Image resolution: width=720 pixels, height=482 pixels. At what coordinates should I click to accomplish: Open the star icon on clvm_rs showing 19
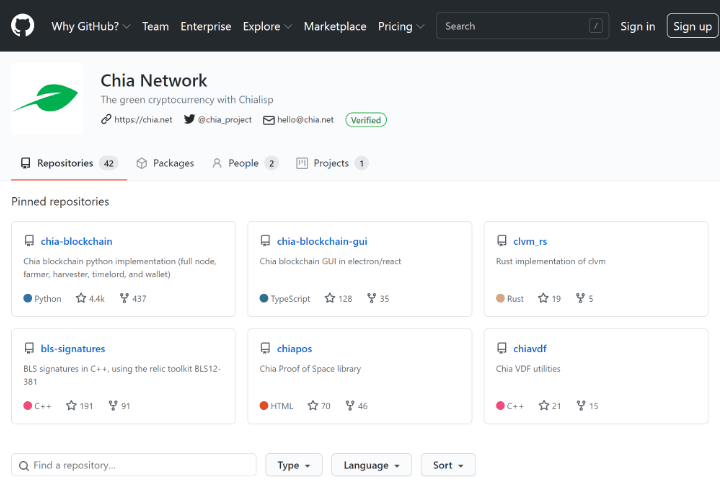543,298
